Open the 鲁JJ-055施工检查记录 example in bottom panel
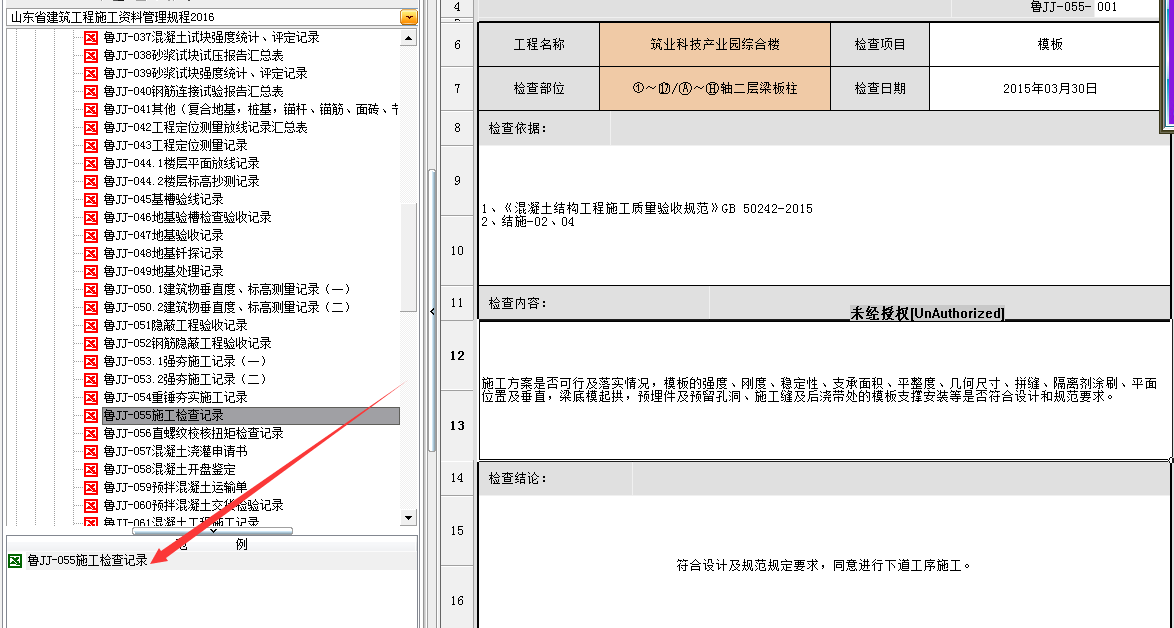Image resolution: width=1174 pixels, height=628 pixels. tap(87, 561)
